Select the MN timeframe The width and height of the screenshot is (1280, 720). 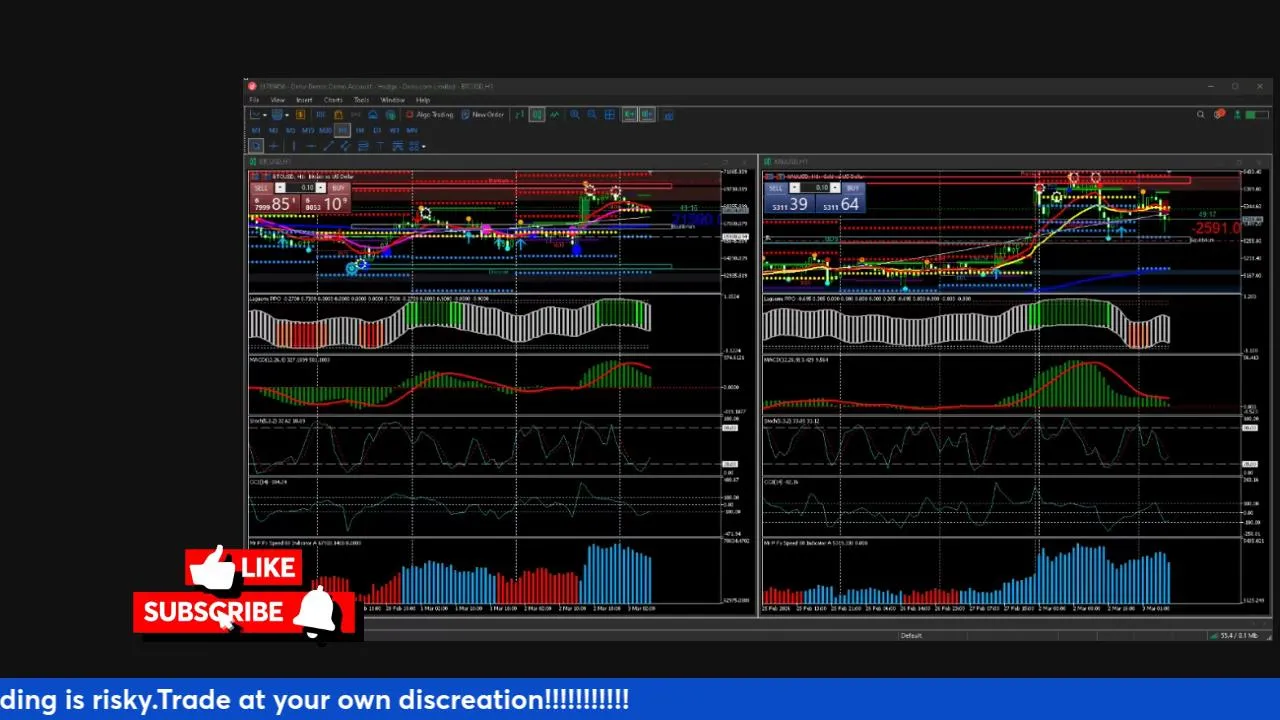click(x=411, y=131)
